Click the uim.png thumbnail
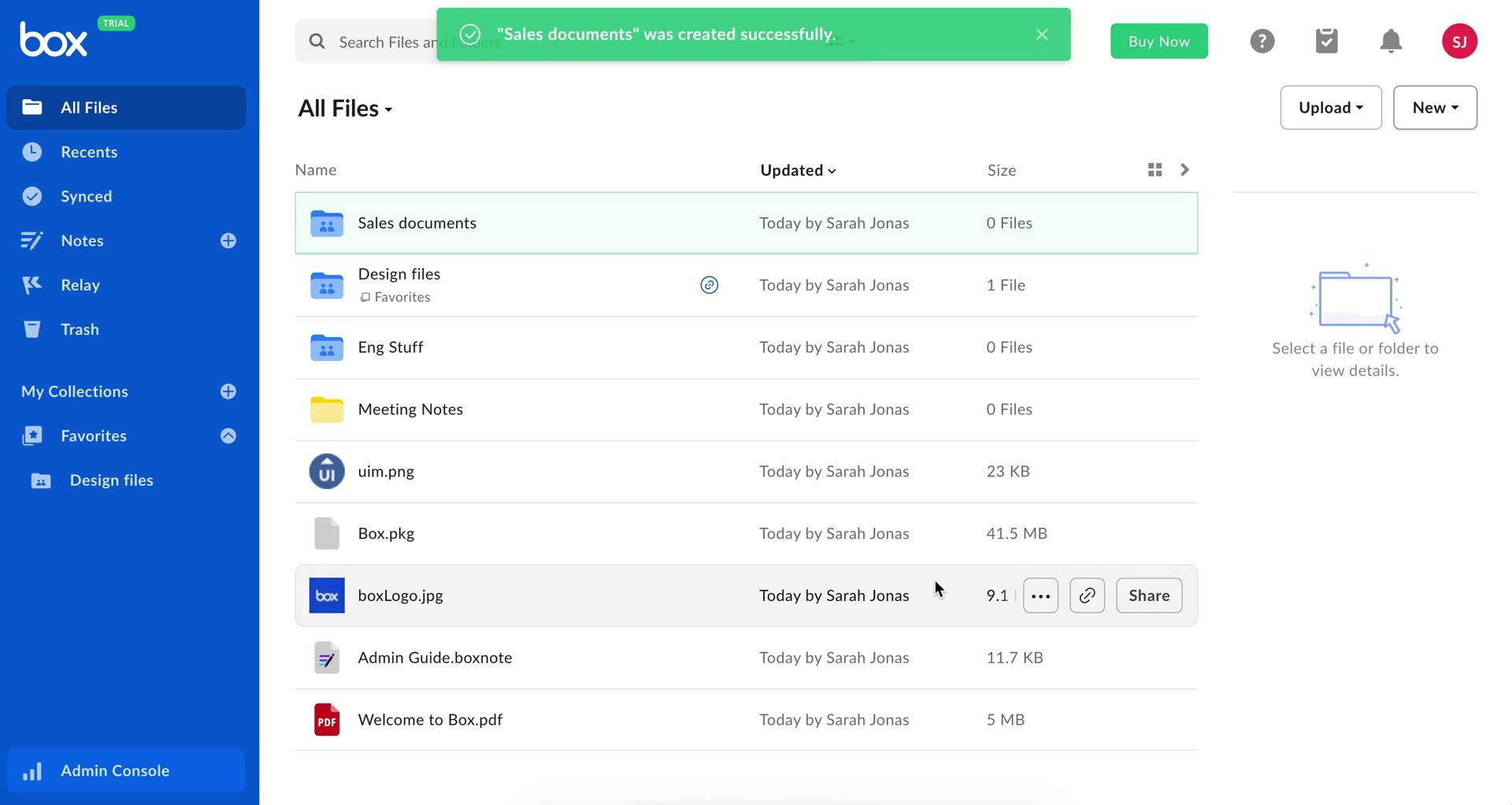1512x805 pixels. 327,472
